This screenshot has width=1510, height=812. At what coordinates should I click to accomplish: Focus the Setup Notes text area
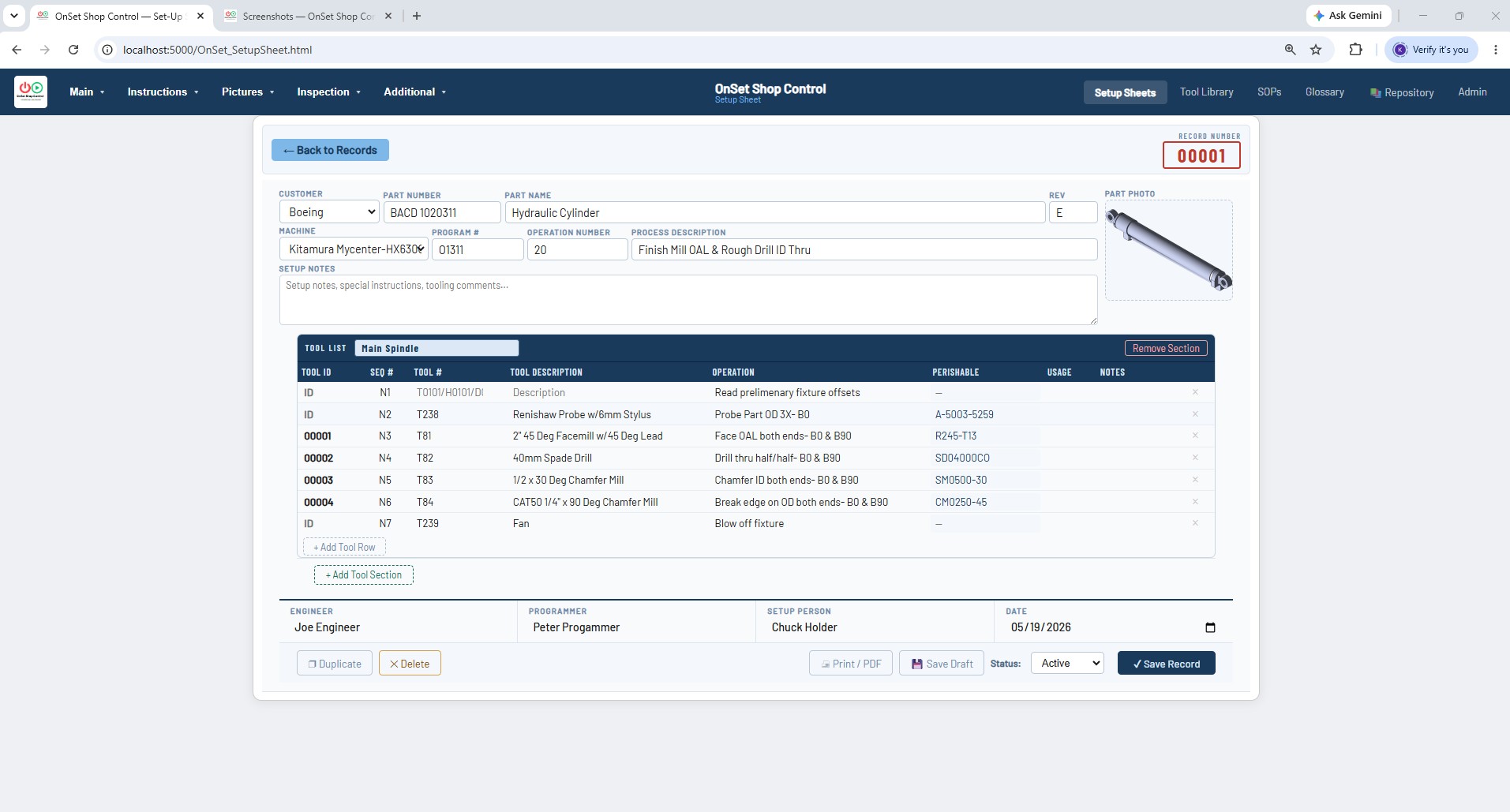[688, 300]
